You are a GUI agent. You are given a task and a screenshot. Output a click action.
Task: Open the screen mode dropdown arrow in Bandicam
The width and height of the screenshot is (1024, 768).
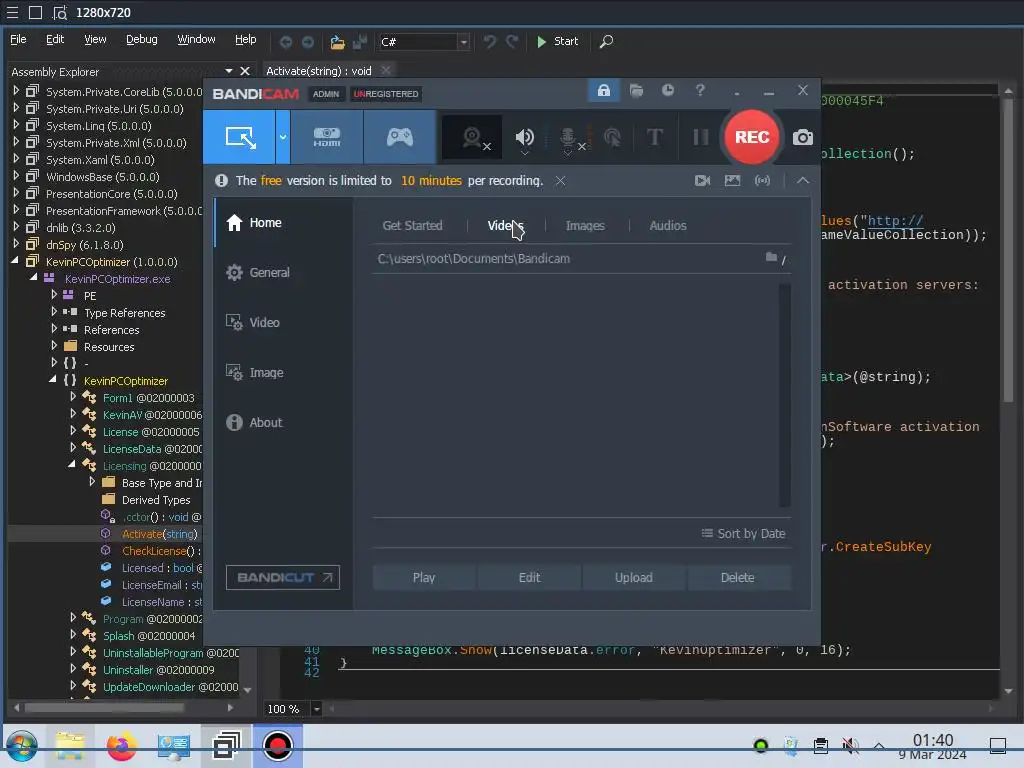coord(283,137)
